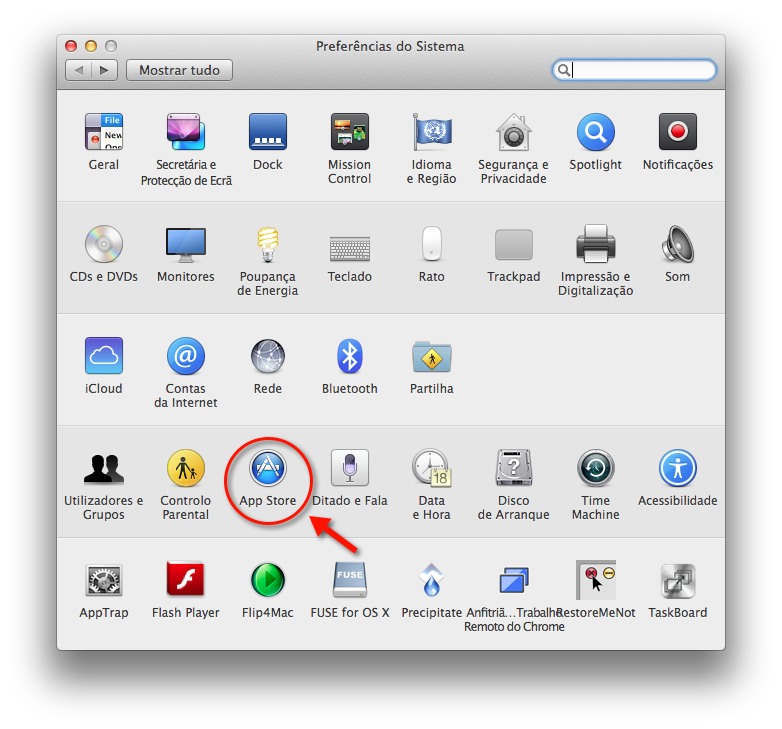Focus the preferences search field
The height and width of the screenshot is (729, 782).
tap(634, 70)
